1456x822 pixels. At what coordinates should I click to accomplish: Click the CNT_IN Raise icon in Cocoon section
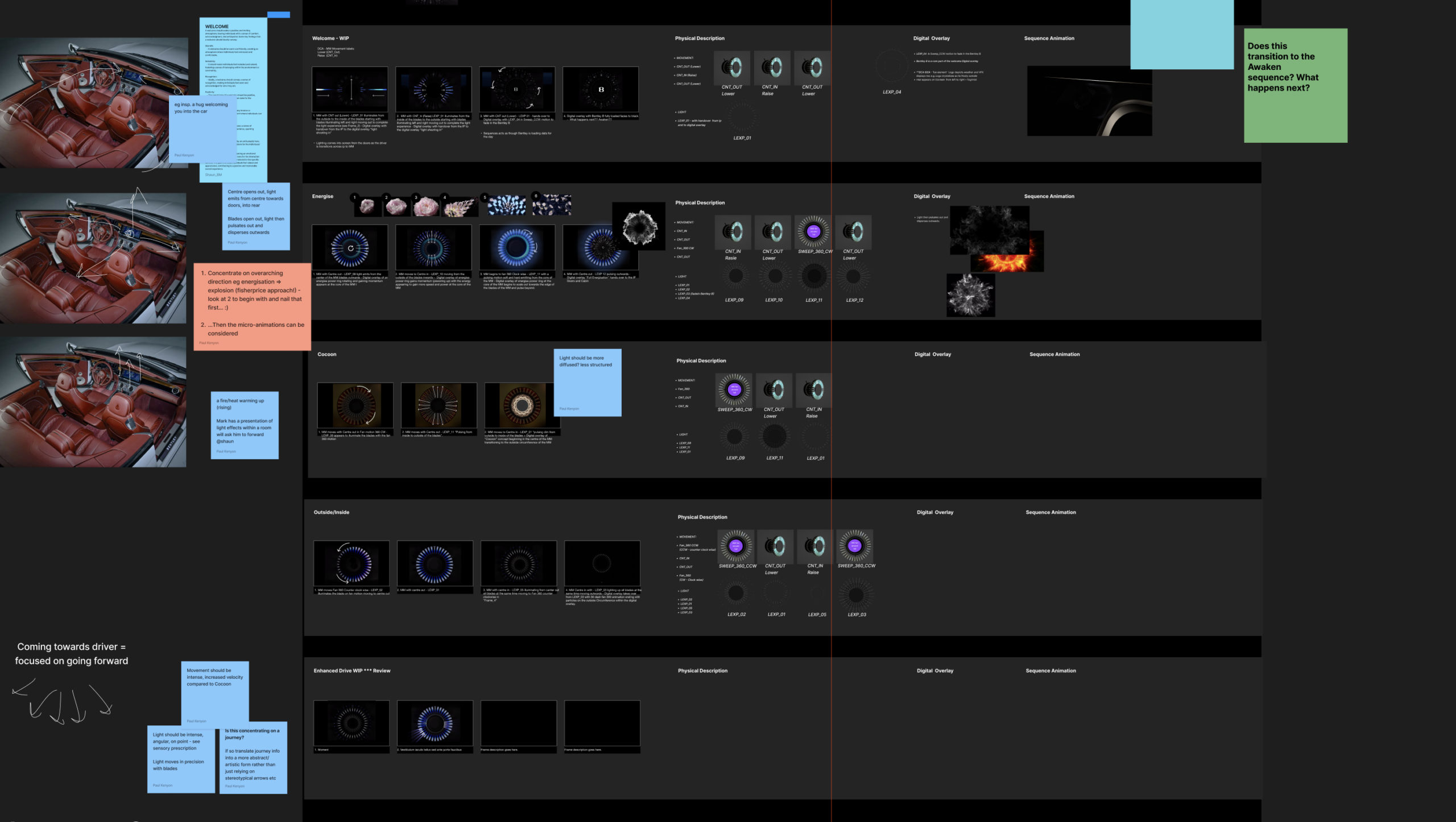[814, 389]
